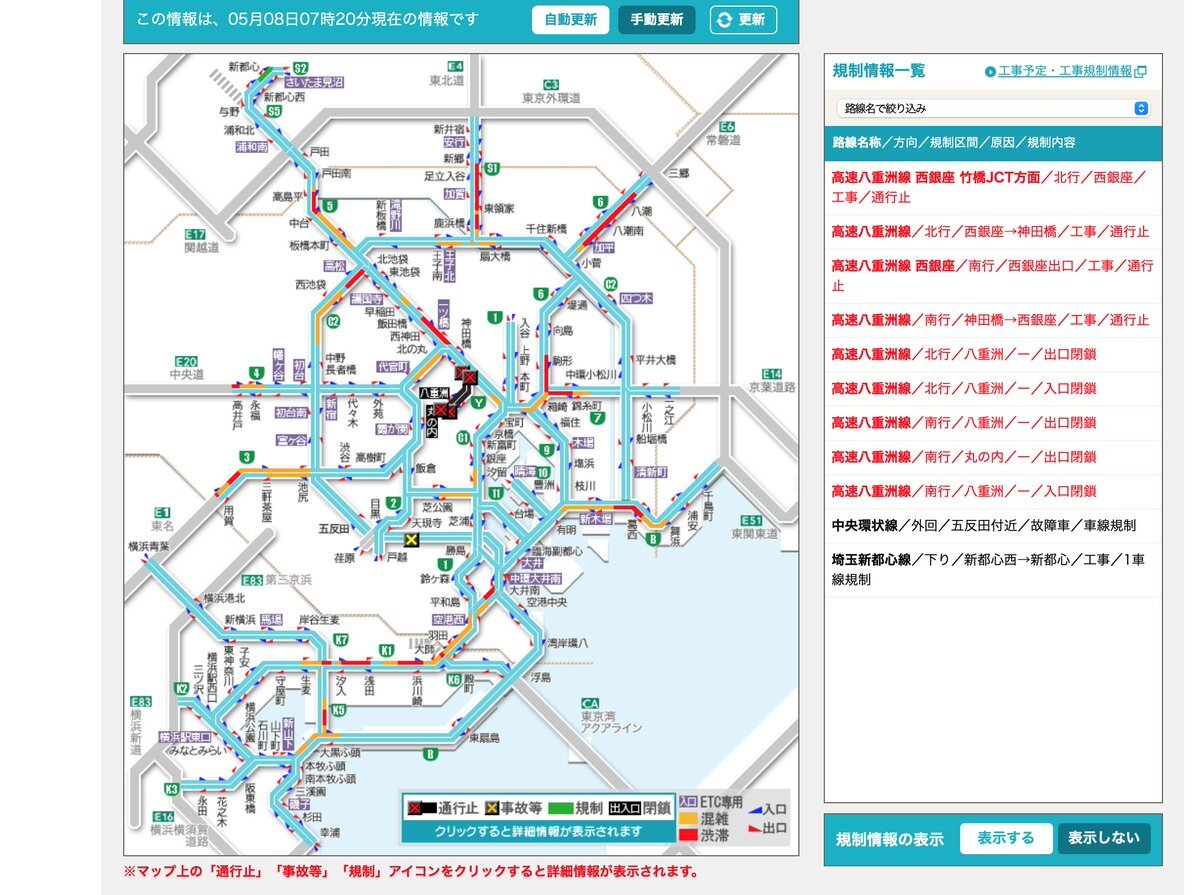
Task: Click the S5 route shield near 与野
Action: (x=274, y=112)
